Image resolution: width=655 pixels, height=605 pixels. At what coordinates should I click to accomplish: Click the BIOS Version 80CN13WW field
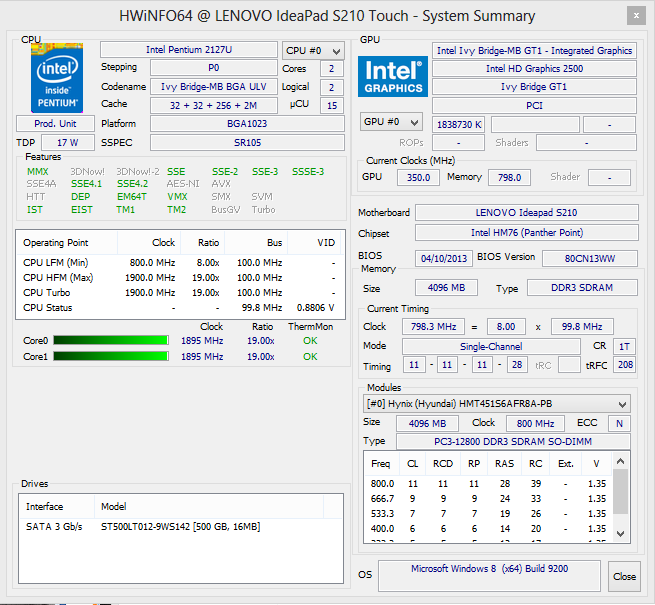pyautogui.click(x=590, y=259)
